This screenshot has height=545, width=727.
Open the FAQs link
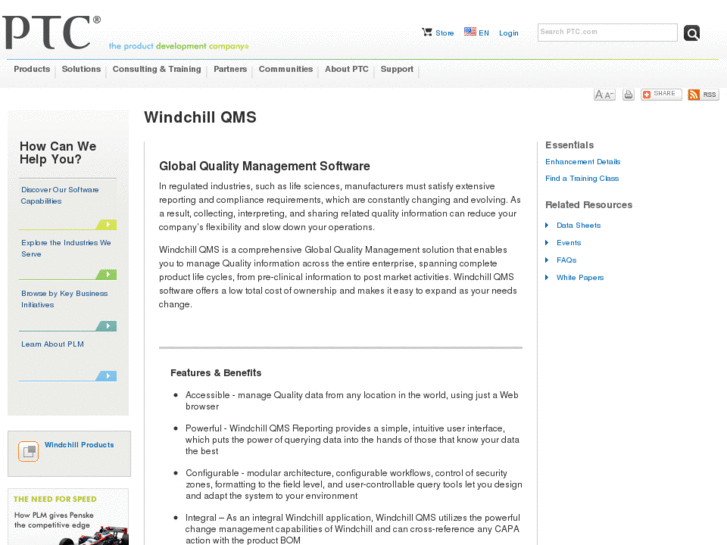[566, 260]
